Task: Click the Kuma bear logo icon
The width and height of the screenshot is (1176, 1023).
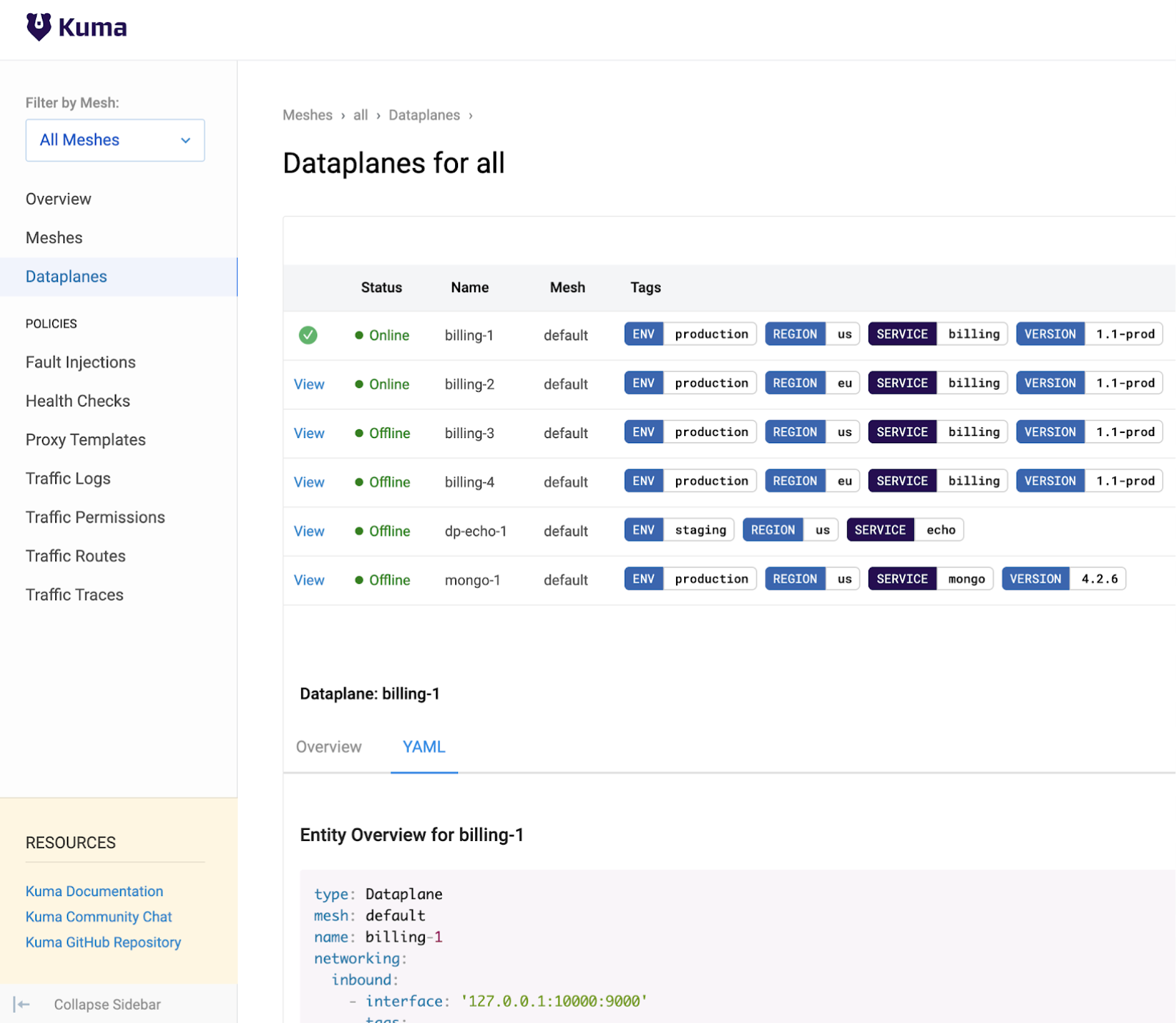Action: click(38, 27)
